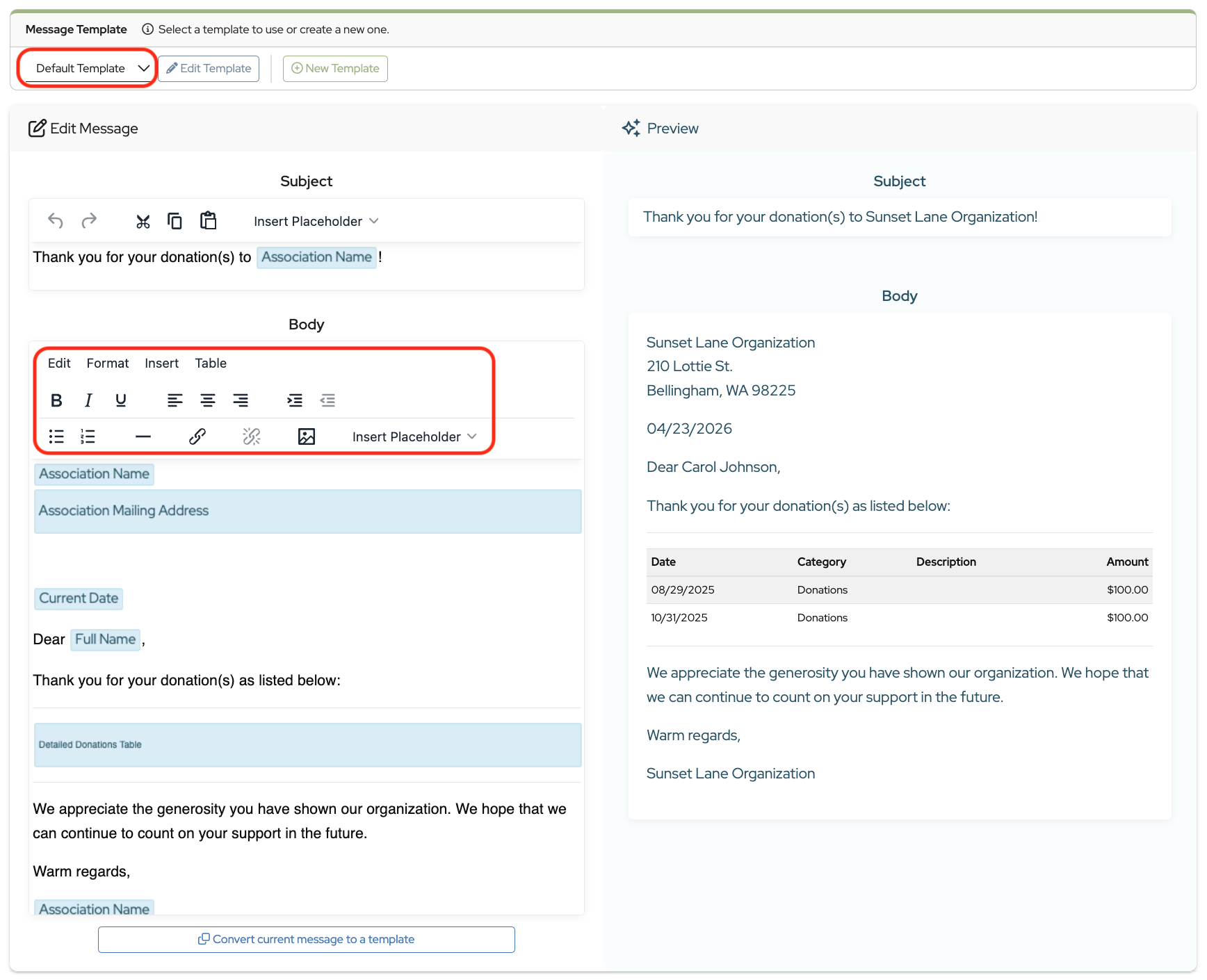
Task: Click the Undo arrow in Subject toolbar
Action: (x=56, y=221)
